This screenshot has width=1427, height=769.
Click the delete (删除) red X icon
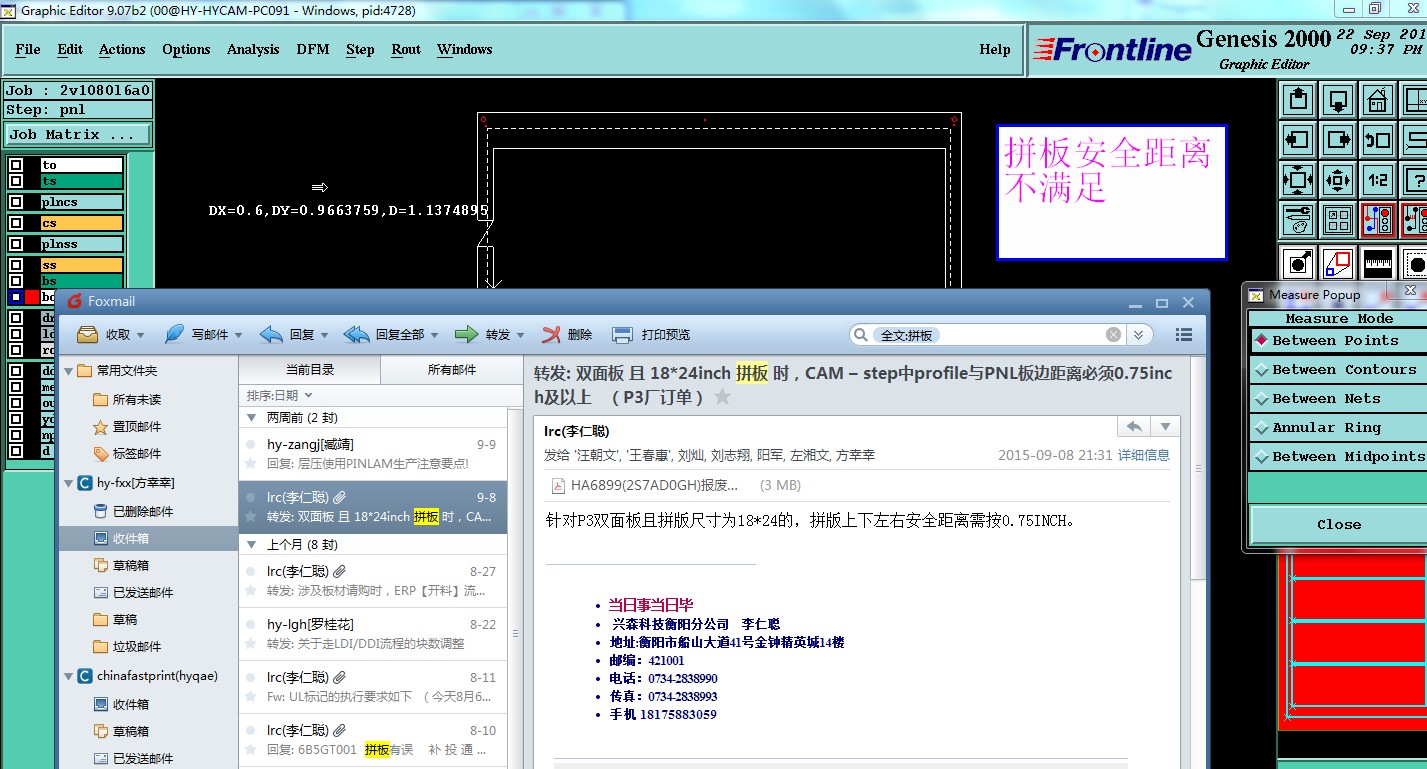click(x=551, y=335)
